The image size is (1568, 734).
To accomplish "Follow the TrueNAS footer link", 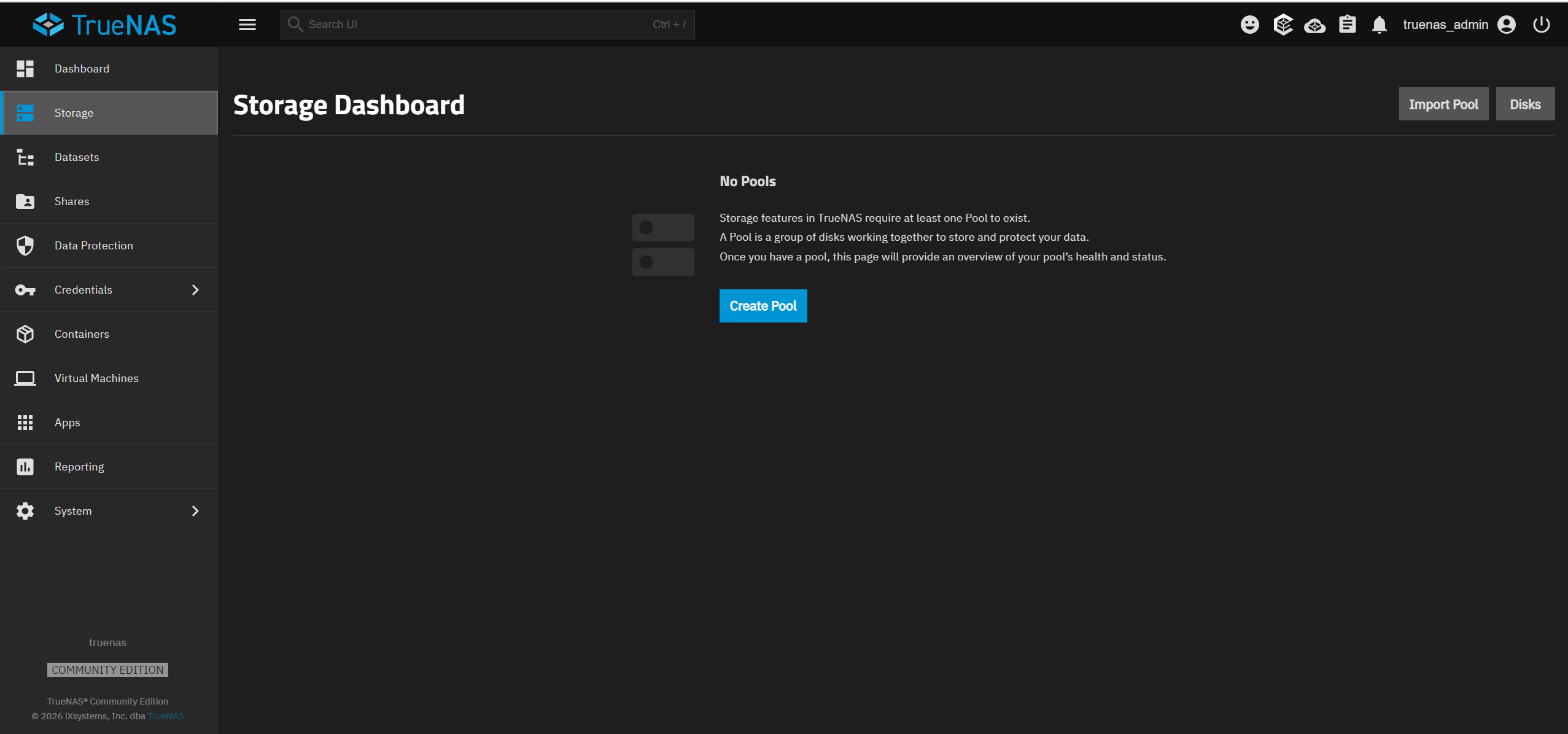I will [x=166, y=716].
